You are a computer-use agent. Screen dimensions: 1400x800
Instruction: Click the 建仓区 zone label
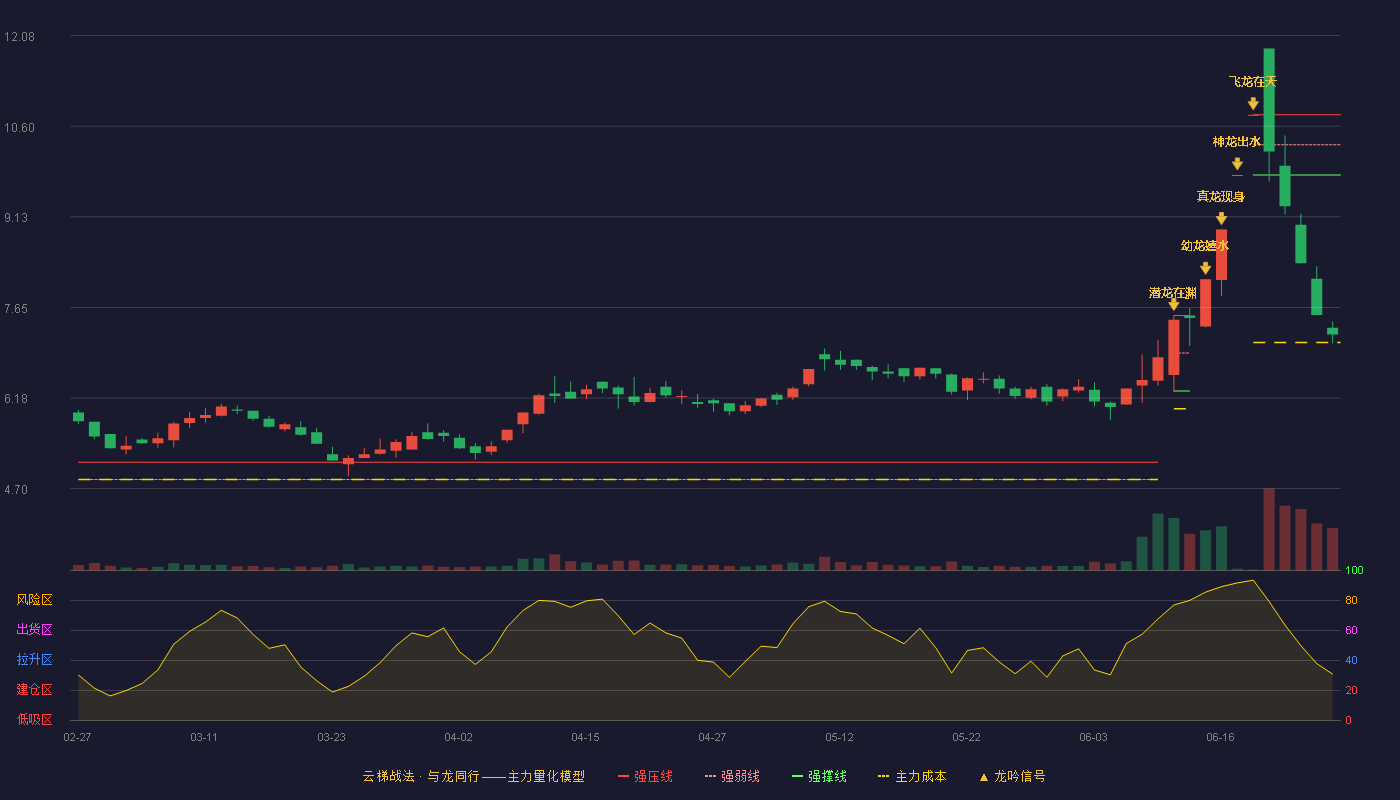pyautogui.click(x=35, y=690)
